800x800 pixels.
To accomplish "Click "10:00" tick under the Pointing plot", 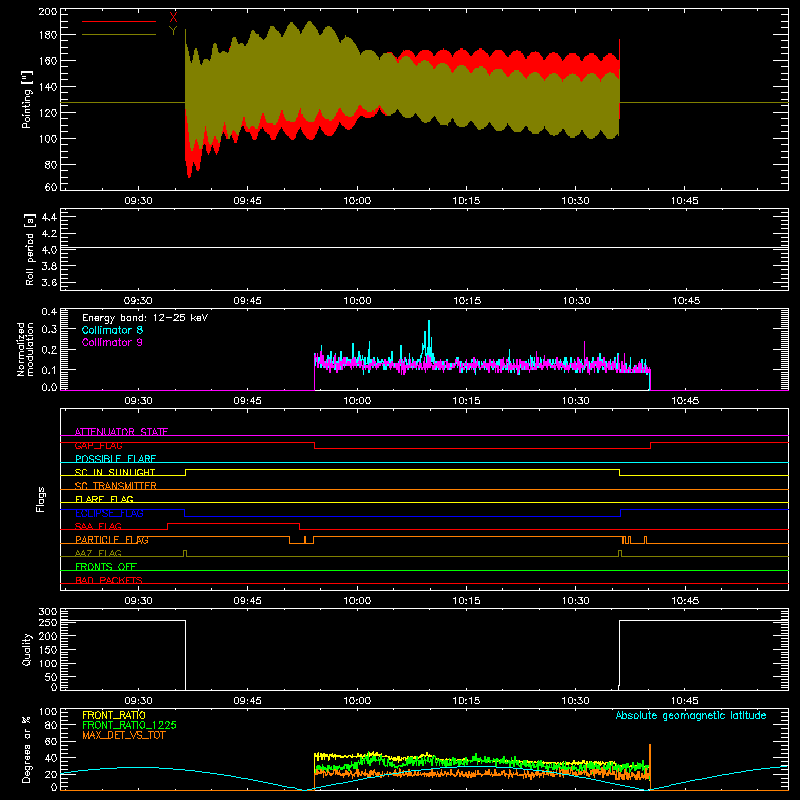I will click(x=357, y=201).
